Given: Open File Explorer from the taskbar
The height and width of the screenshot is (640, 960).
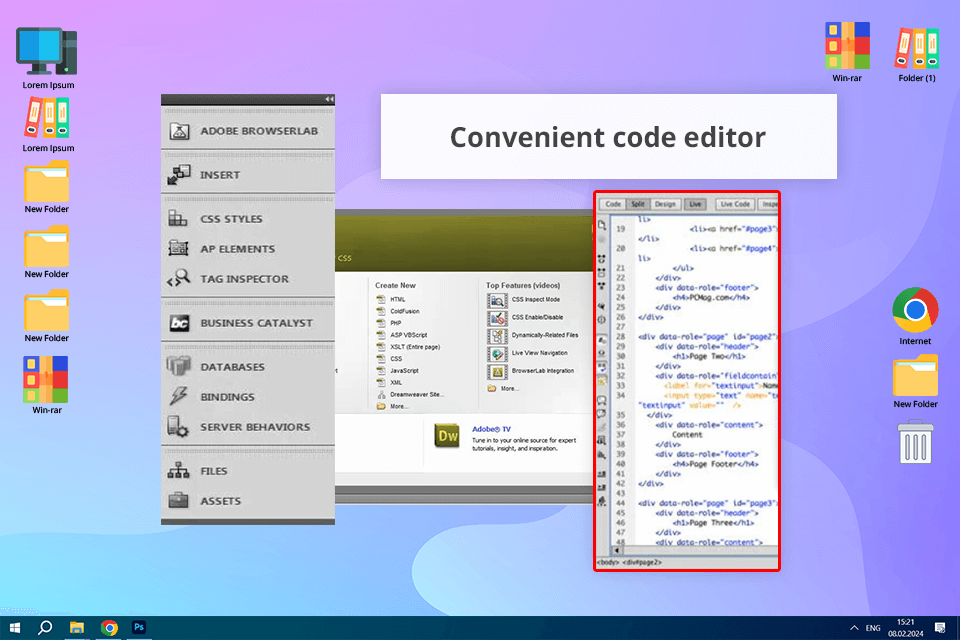Looking at the screenshot, I should coord(77,628).
